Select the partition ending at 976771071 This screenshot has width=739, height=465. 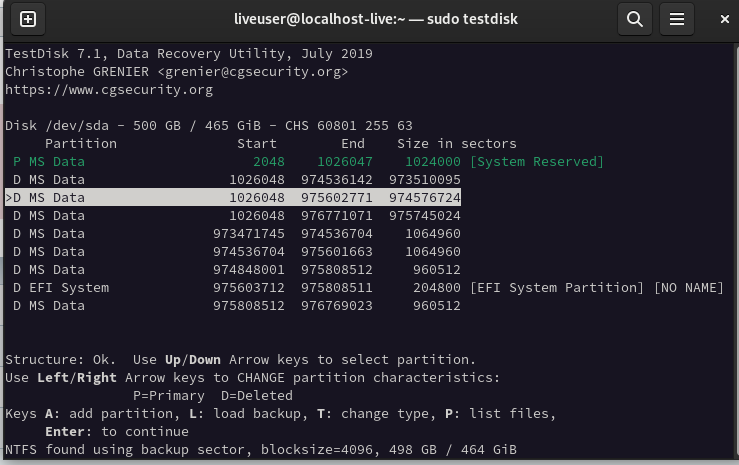coord(233,215)
